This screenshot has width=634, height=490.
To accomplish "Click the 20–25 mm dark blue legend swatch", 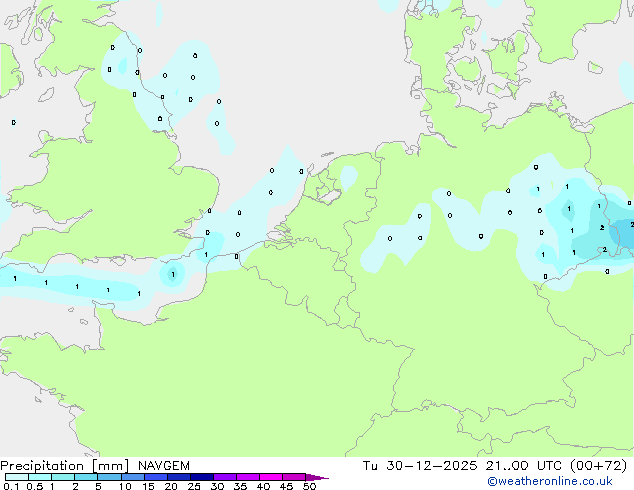I will 179,477.
